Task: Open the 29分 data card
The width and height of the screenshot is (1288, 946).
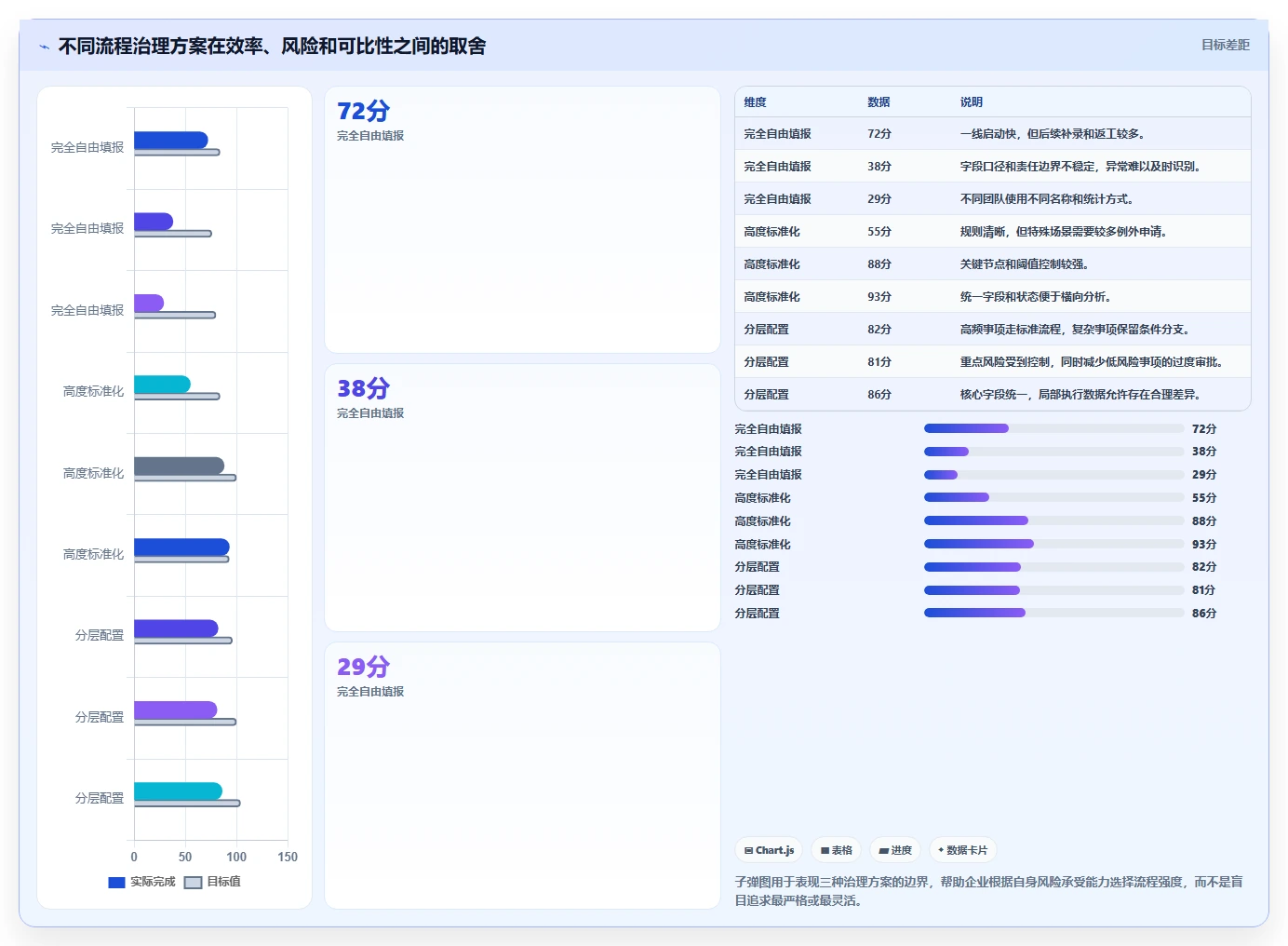Action: [522, 775]
